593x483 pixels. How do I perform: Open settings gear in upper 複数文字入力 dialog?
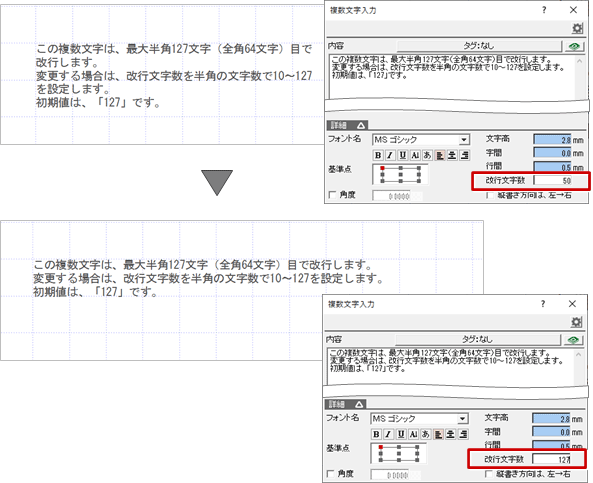577,28
